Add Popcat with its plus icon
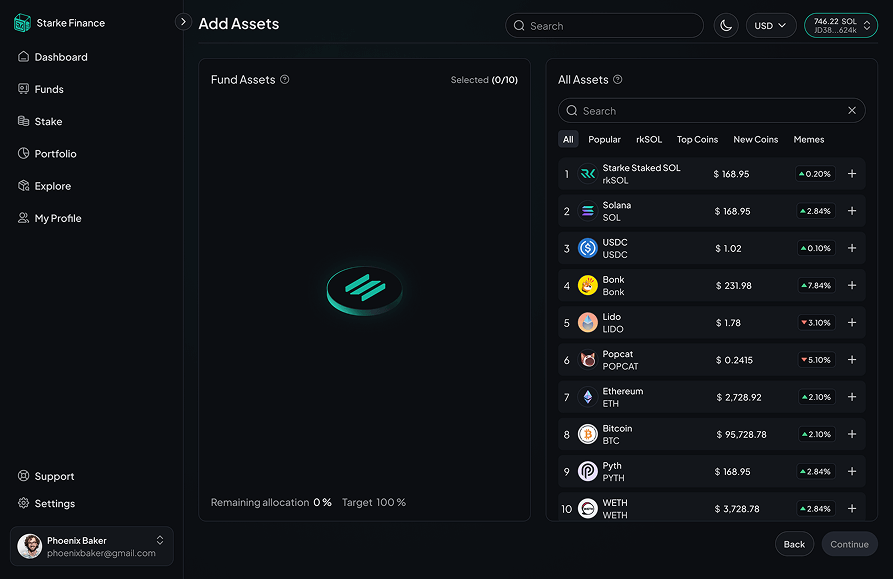The width and height of the screenshot is (893, 579). tap(852, 360)
